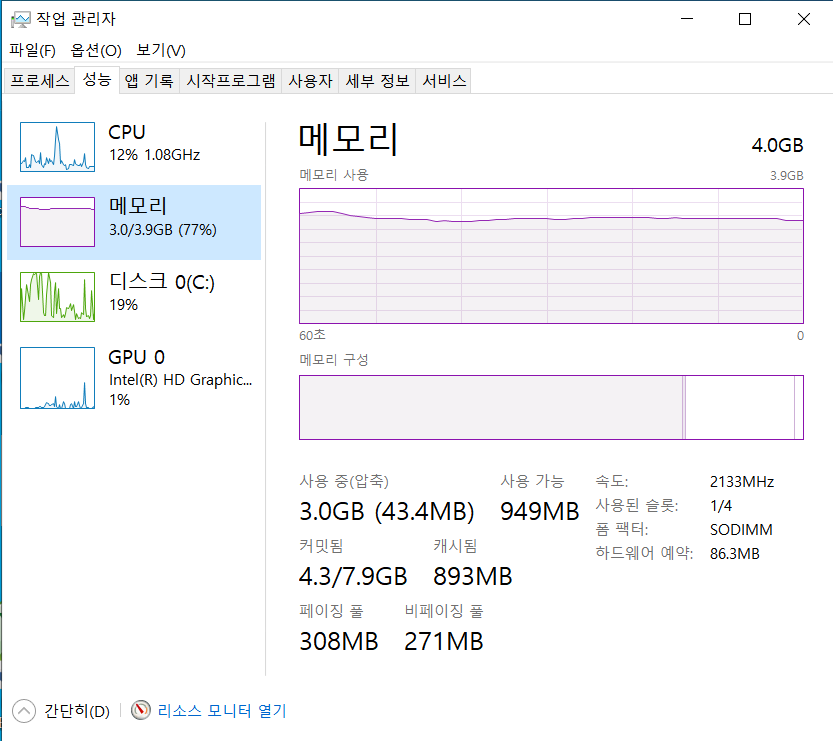833x741 pixels.
Task: Click the Resource Monitor gauge icon
Action: [x=141, y=710]
